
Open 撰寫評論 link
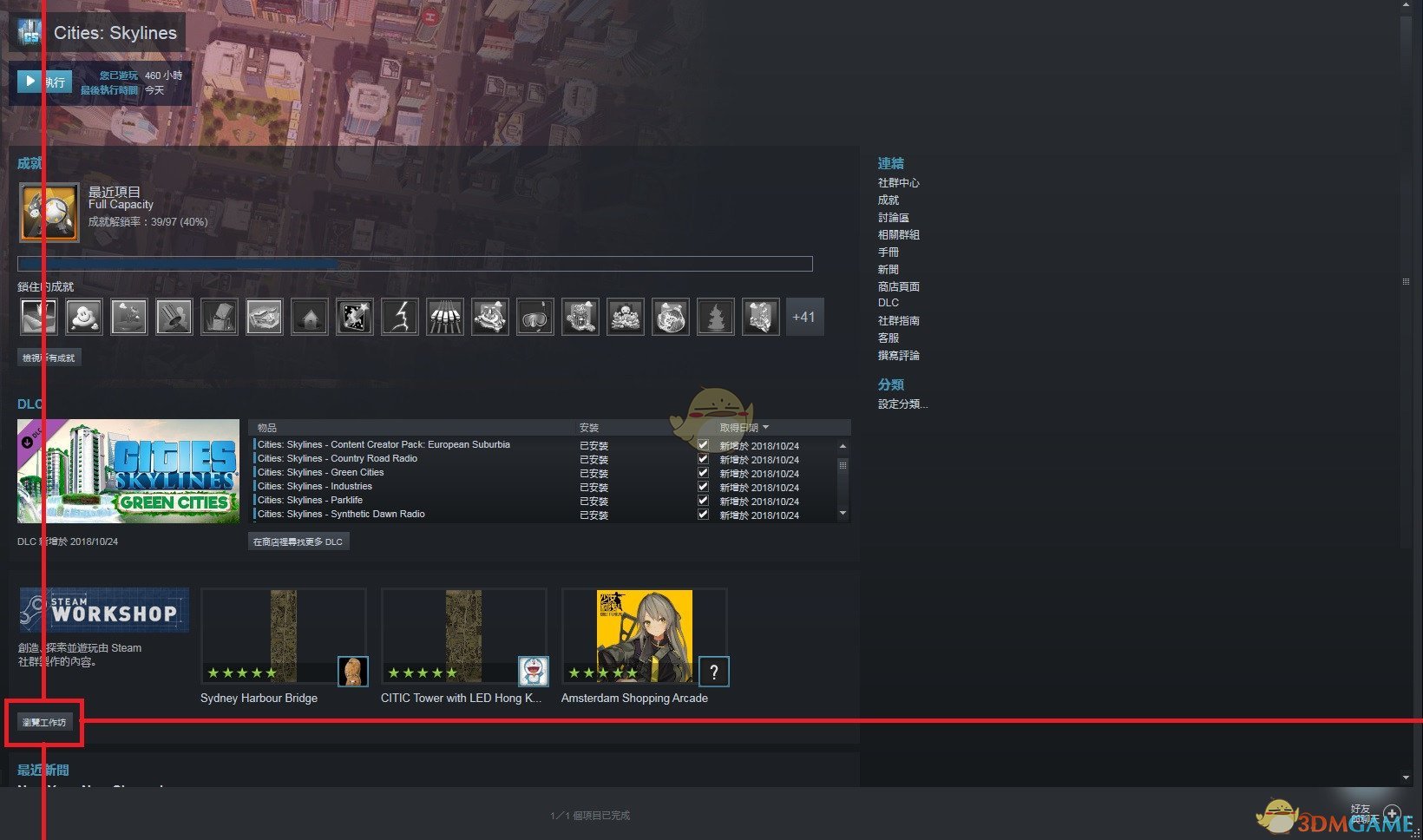[898, 355]
